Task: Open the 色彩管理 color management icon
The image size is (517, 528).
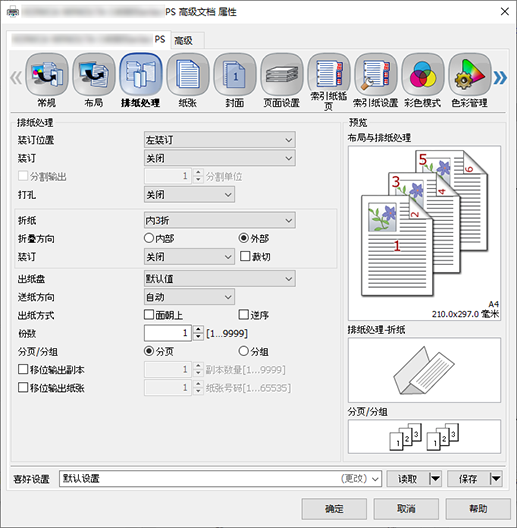Action: pos(470,75)
